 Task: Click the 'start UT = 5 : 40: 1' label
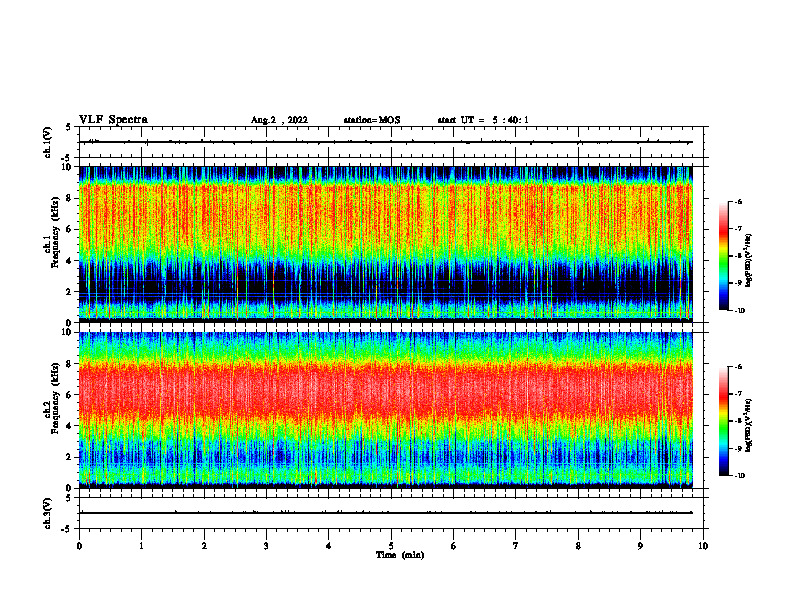click(483, 120)
